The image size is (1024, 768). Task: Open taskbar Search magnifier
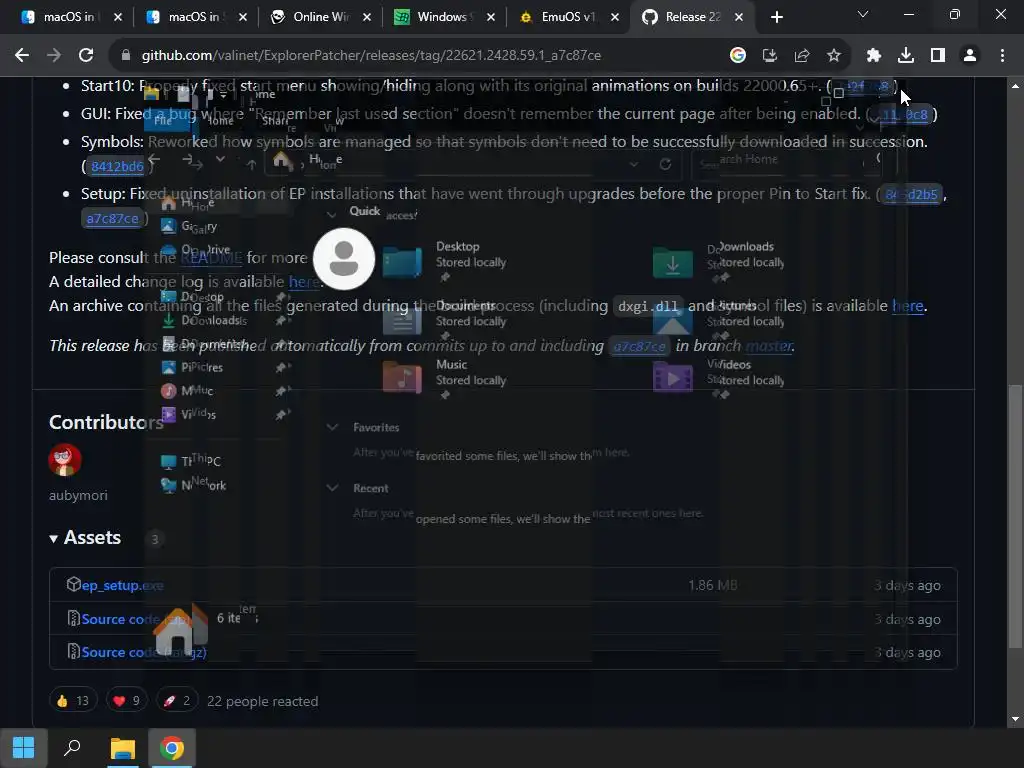(x=72, y=748)
